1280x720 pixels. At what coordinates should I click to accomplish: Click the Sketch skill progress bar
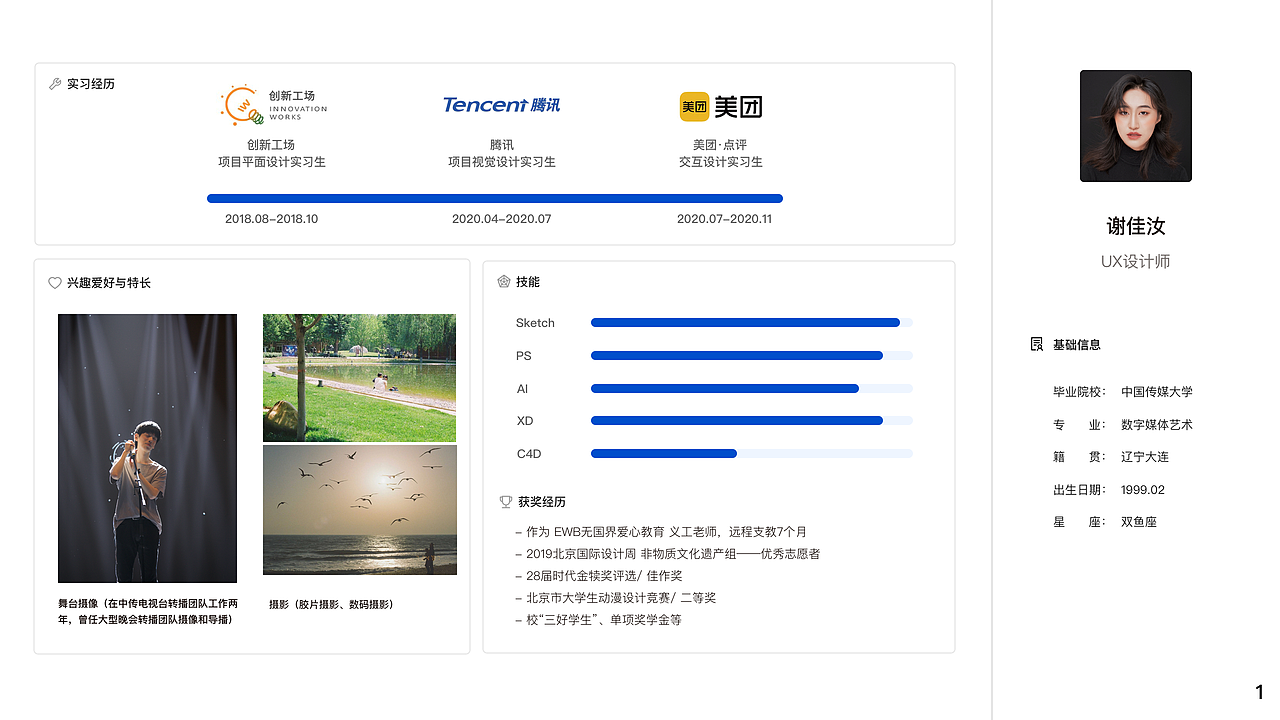(x=752, y=323)
